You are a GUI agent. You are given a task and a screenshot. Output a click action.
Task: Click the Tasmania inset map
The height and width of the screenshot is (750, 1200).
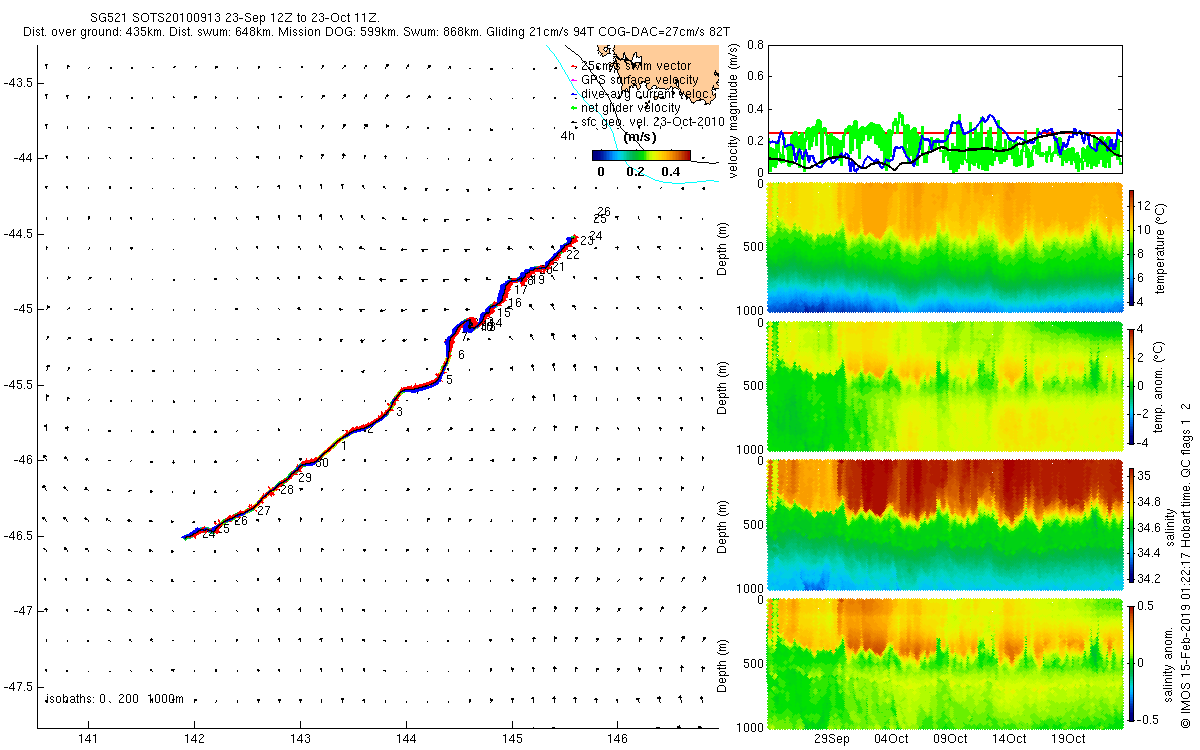[659, 76]
